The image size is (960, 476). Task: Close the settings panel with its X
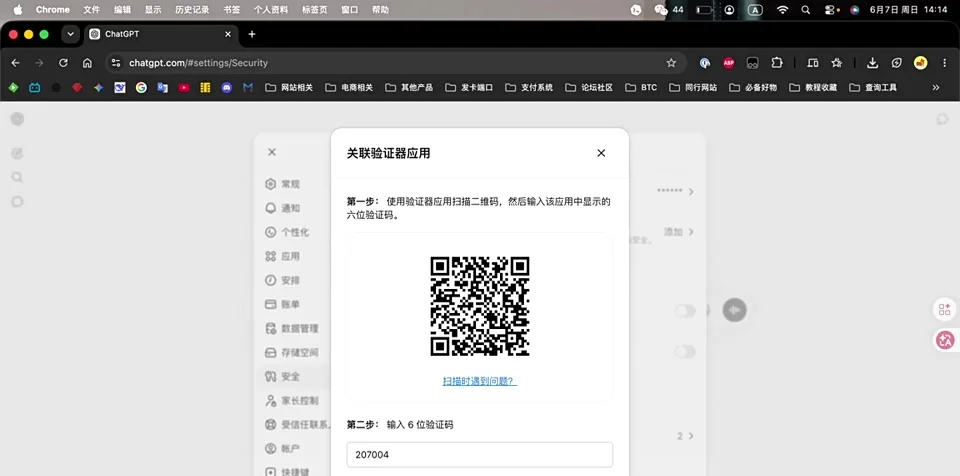click(272, 152)
